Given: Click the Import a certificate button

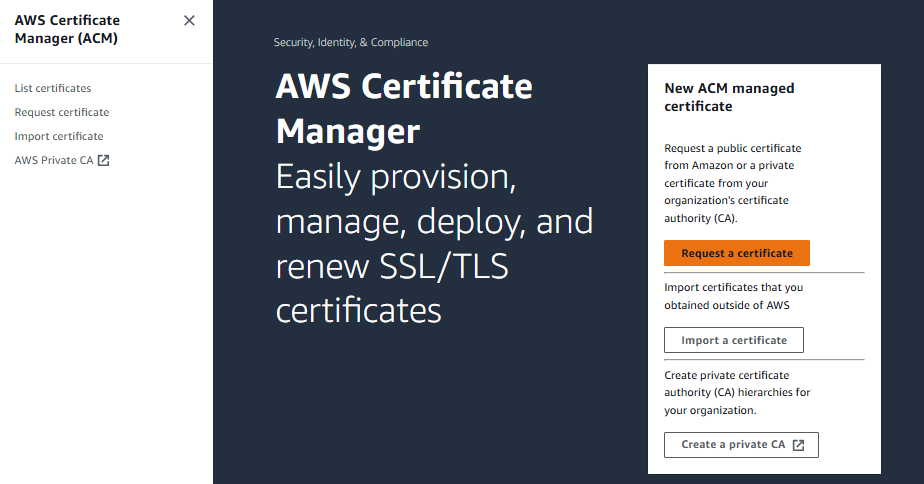Looking at the screenshot, I should click(734, 340).
